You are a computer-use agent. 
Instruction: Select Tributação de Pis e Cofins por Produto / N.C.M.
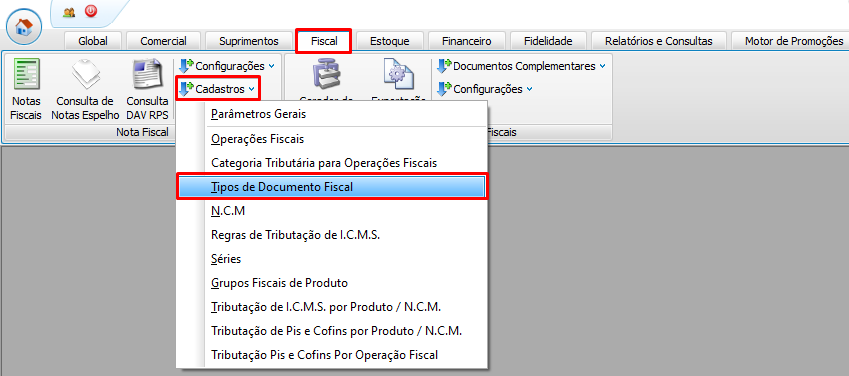coord(332,331)
